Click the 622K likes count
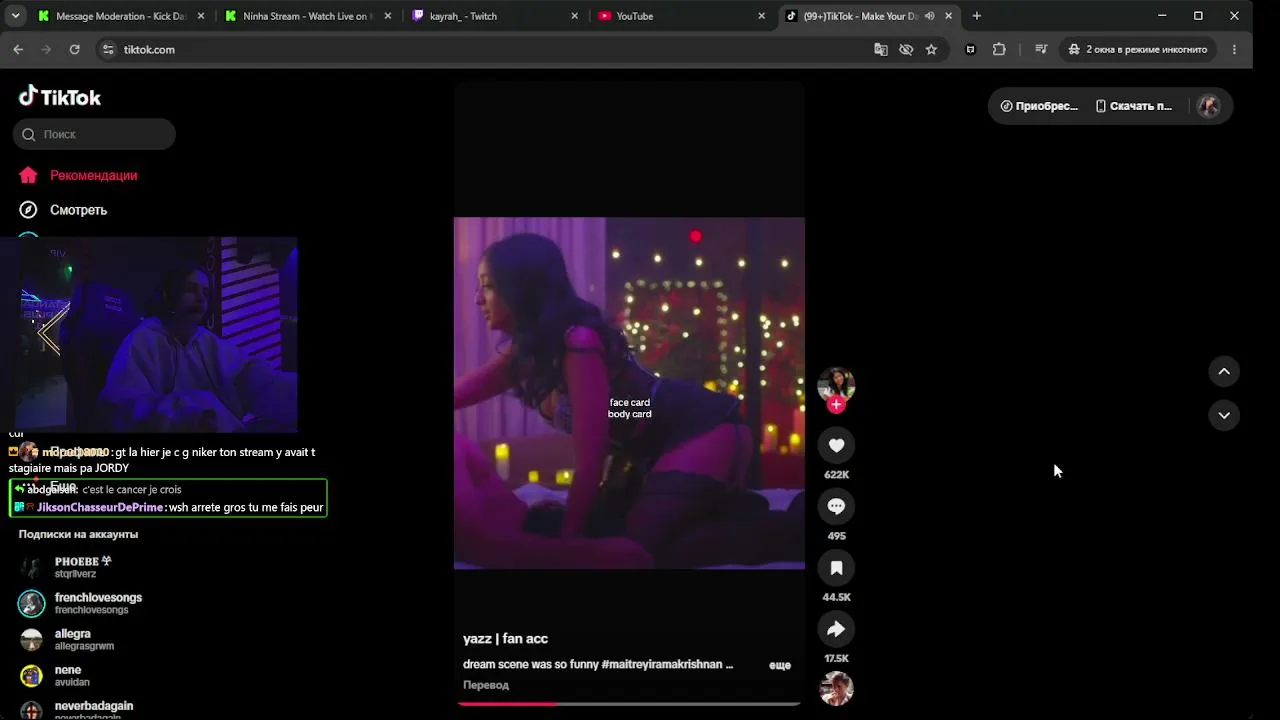This screenshot has height=720, width=1280. tap(836, 475)
